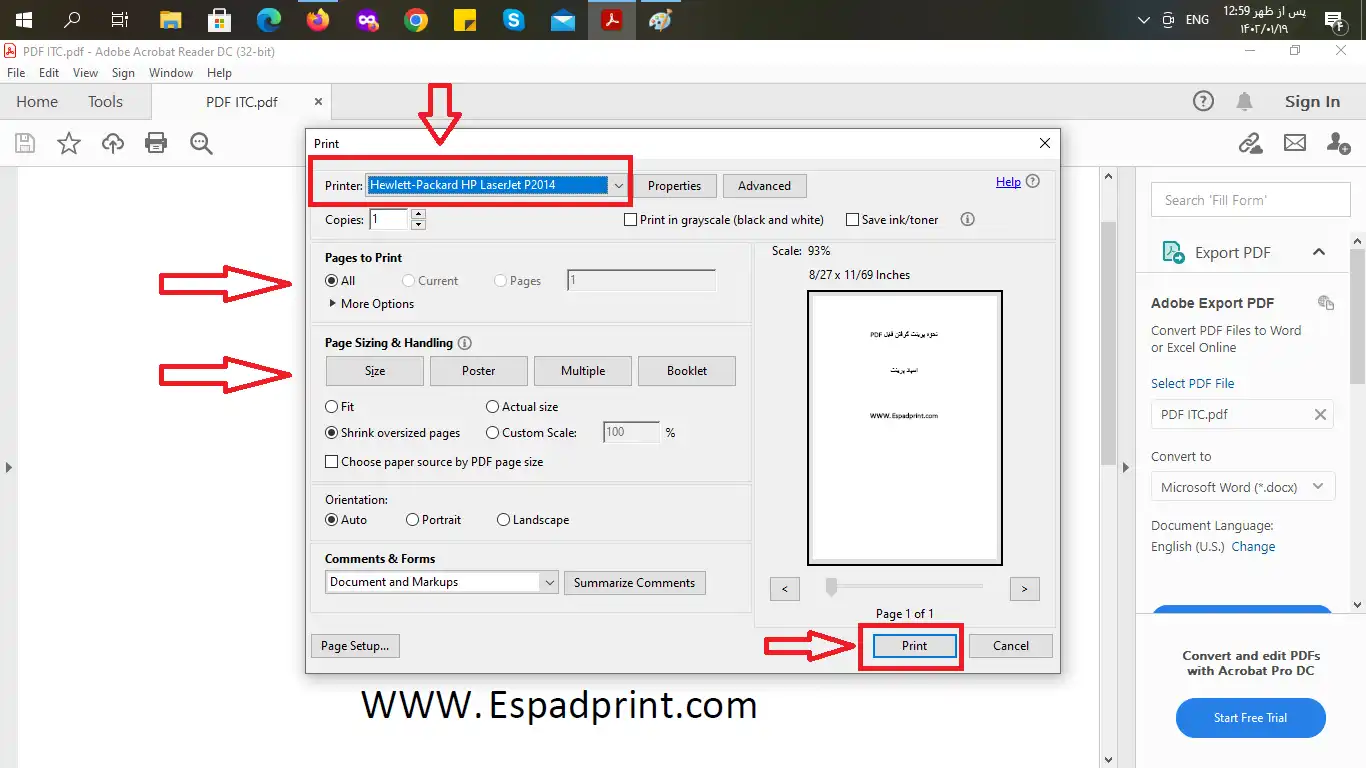
Task: Switch to the Home tab
Action: coord(37,102)
